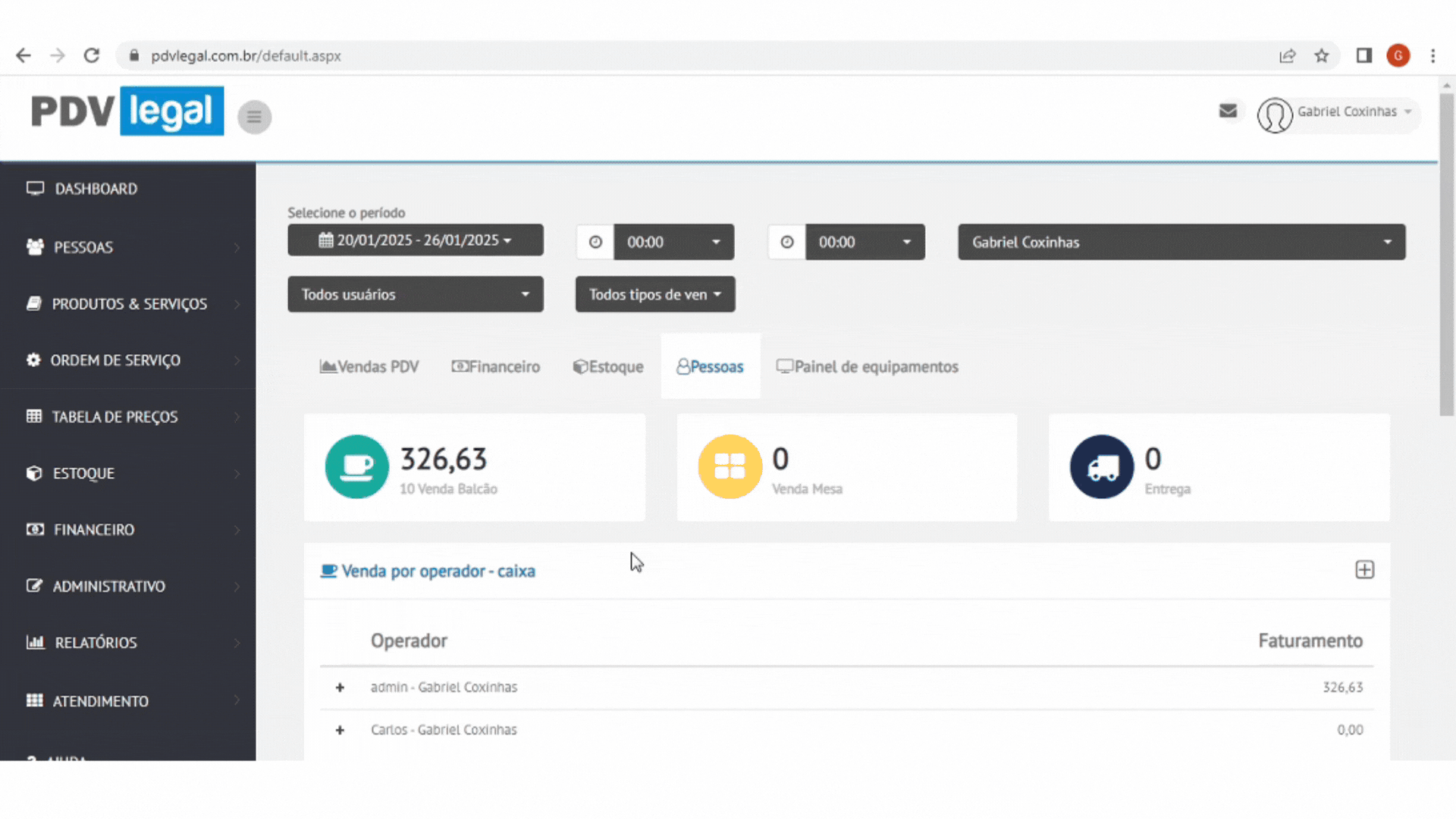The height and width of the screenshot is (819, 1456).
Task: Bookmark this page with star icon
Action: click(1322, 56)
